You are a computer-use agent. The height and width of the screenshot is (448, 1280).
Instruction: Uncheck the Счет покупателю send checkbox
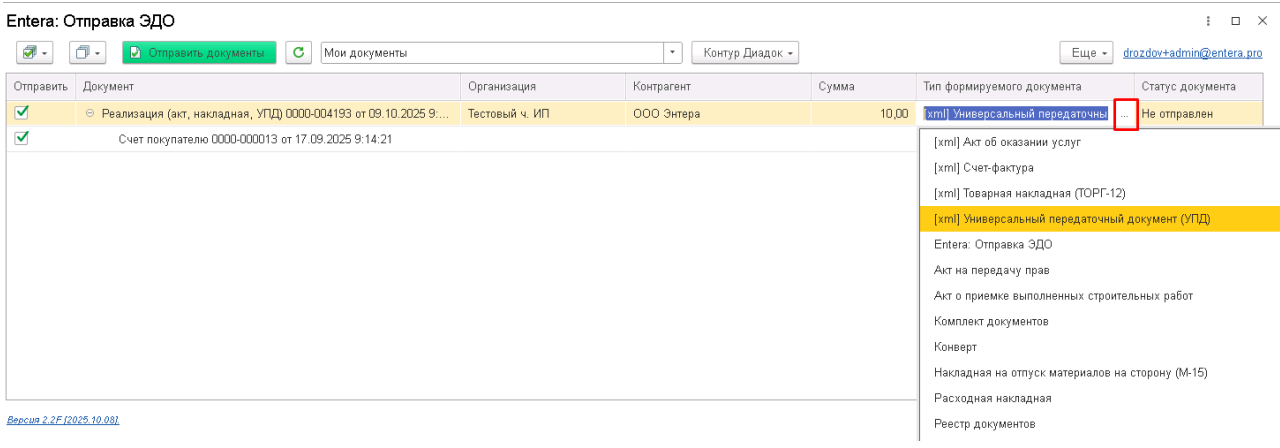[22, 138]
